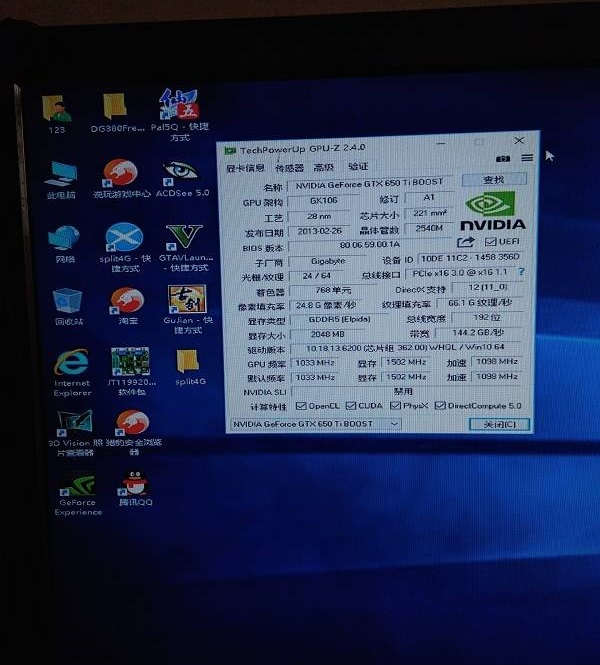Toggle the OpenCL checkbox
Image resolution: width=600 pixels, height=665 pixels.
coord(301,406)
